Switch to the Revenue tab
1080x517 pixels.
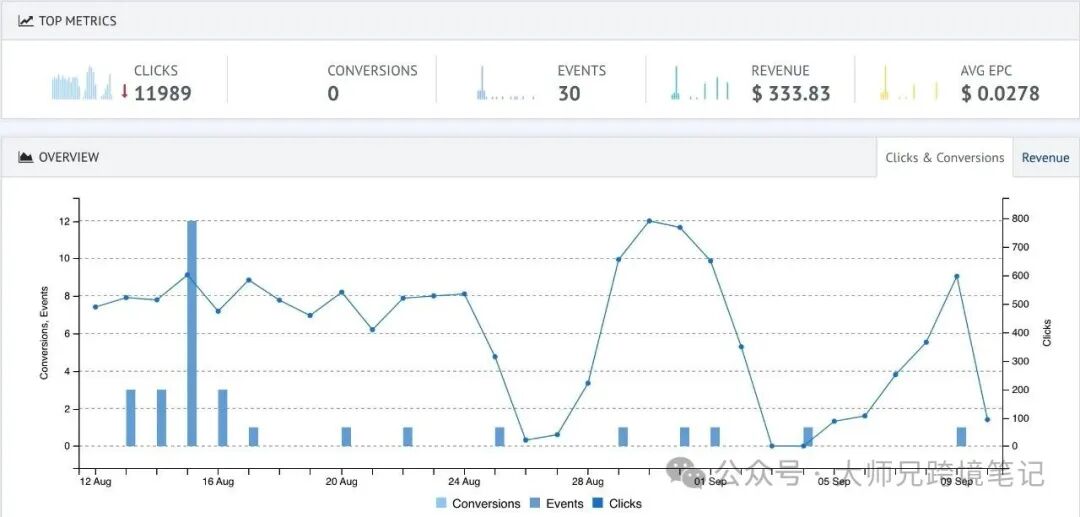(1046, 158)
